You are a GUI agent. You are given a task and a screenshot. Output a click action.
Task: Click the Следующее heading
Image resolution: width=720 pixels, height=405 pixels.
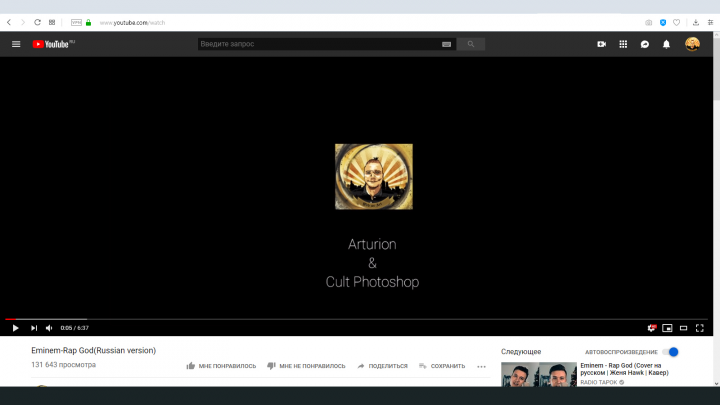tap(521, 352)
